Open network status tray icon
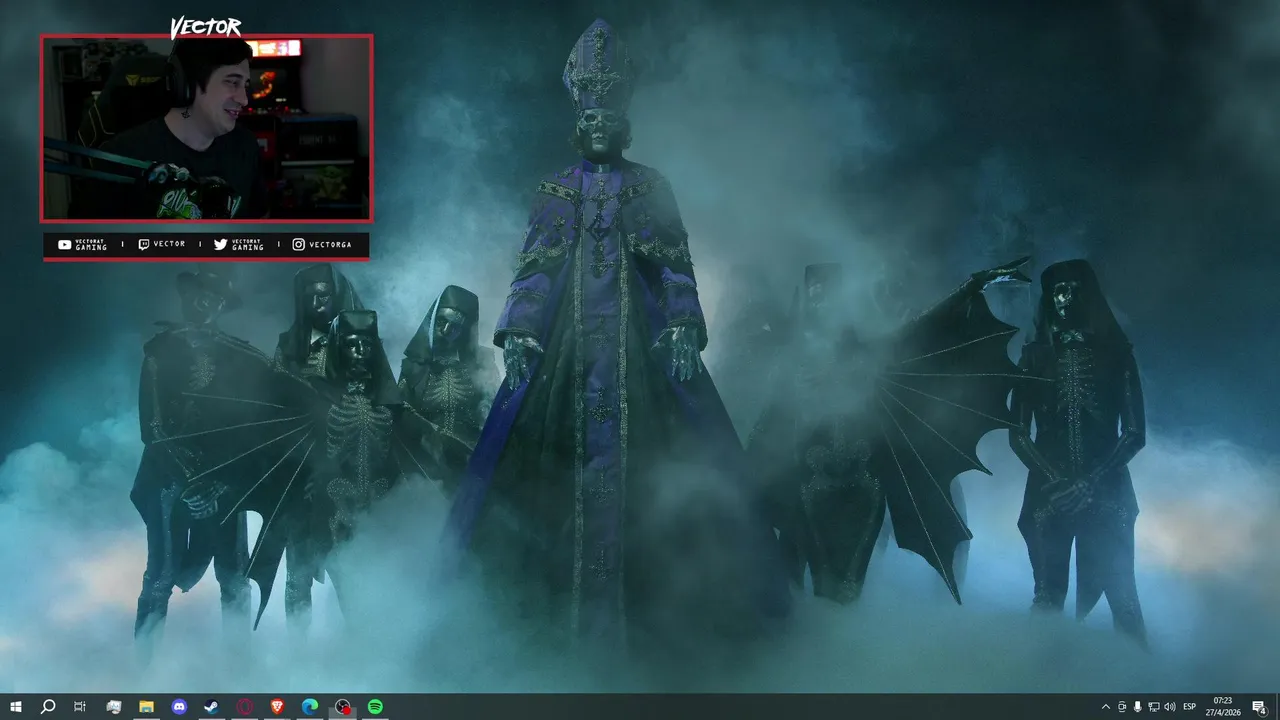Screen dimensions: 1280x720 click(x=1154, y=706)
